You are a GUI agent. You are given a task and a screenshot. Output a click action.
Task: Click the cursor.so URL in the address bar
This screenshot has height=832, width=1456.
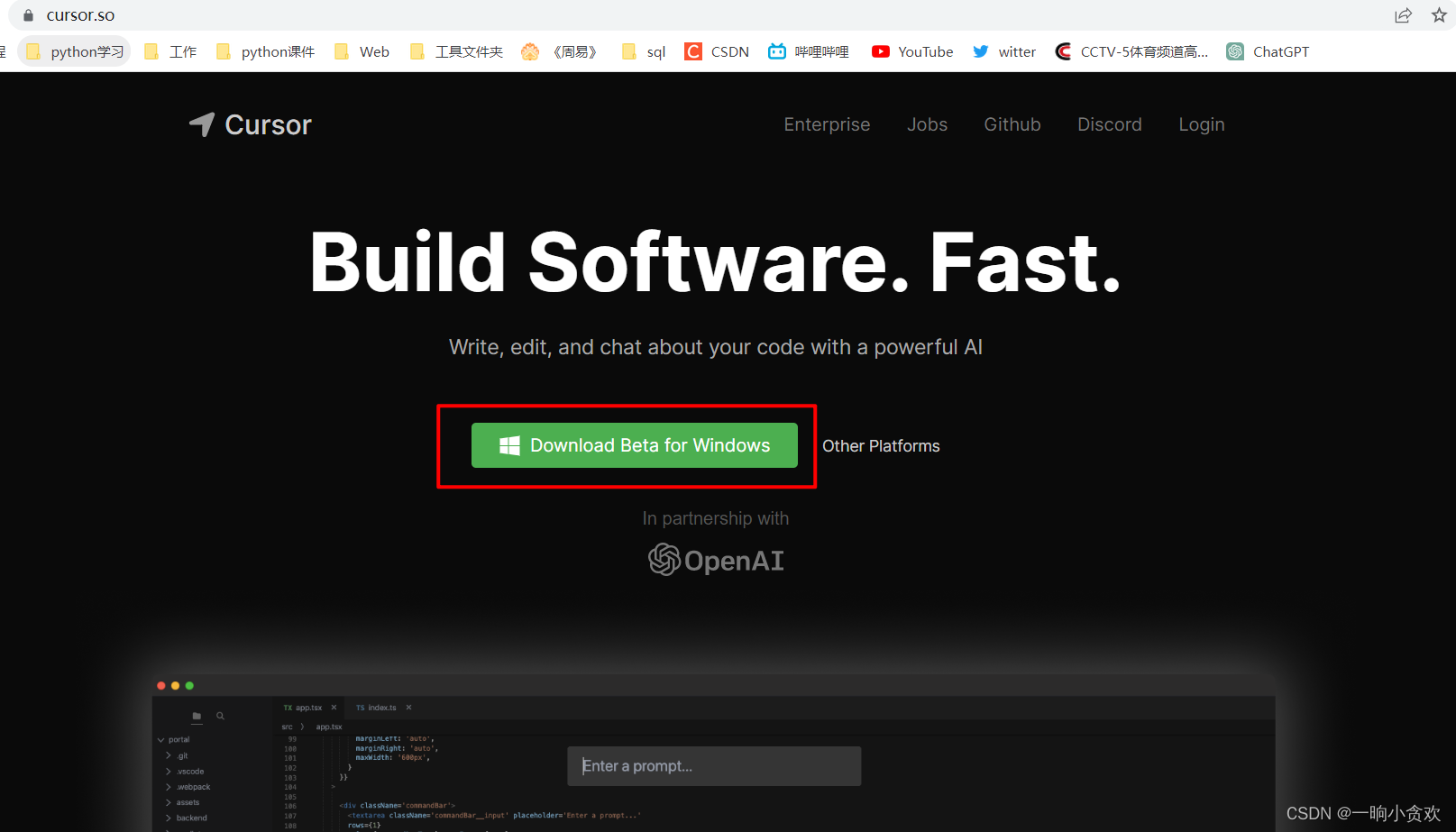point(80,15)
